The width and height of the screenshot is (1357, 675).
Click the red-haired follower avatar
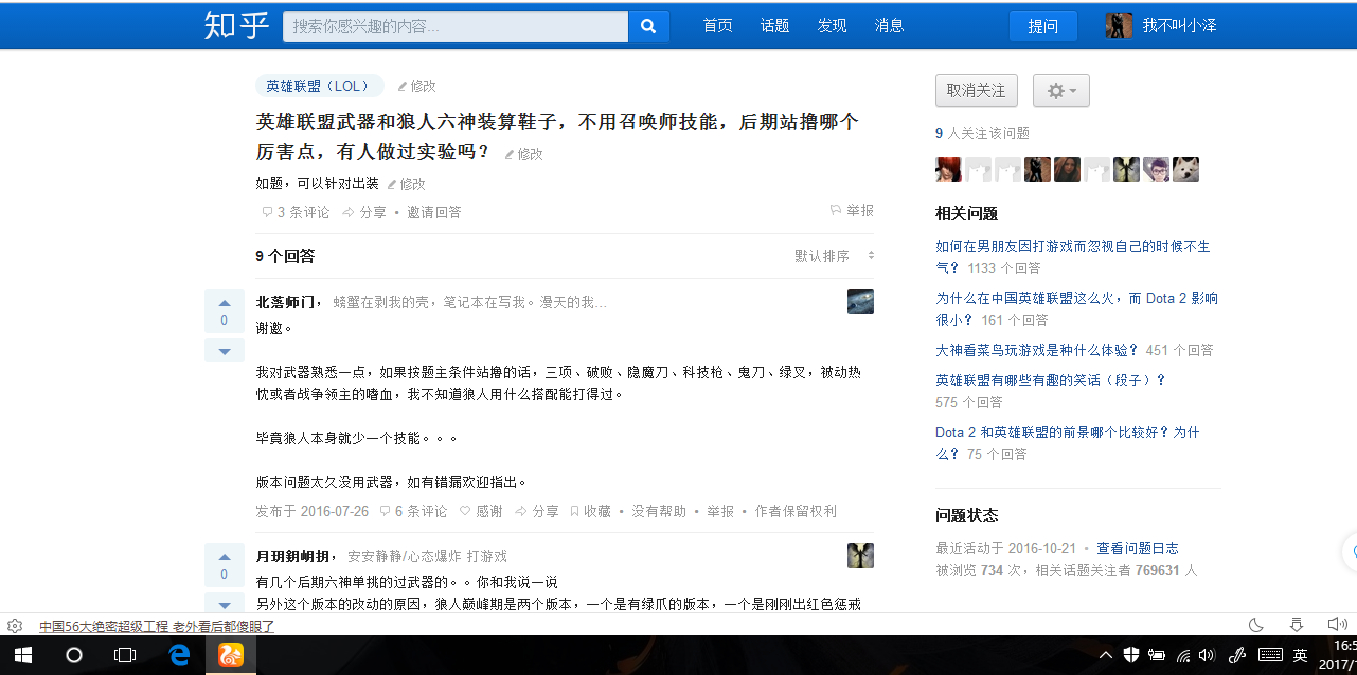click(x=948, y=169)
